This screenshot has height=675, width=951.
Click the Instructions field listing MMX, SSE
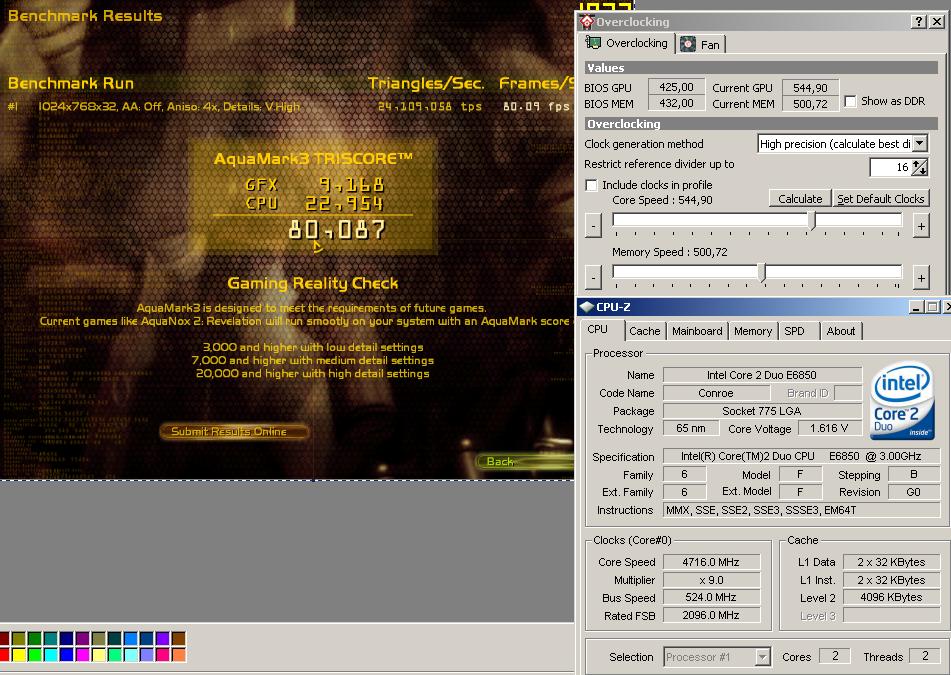coord(801,510)
